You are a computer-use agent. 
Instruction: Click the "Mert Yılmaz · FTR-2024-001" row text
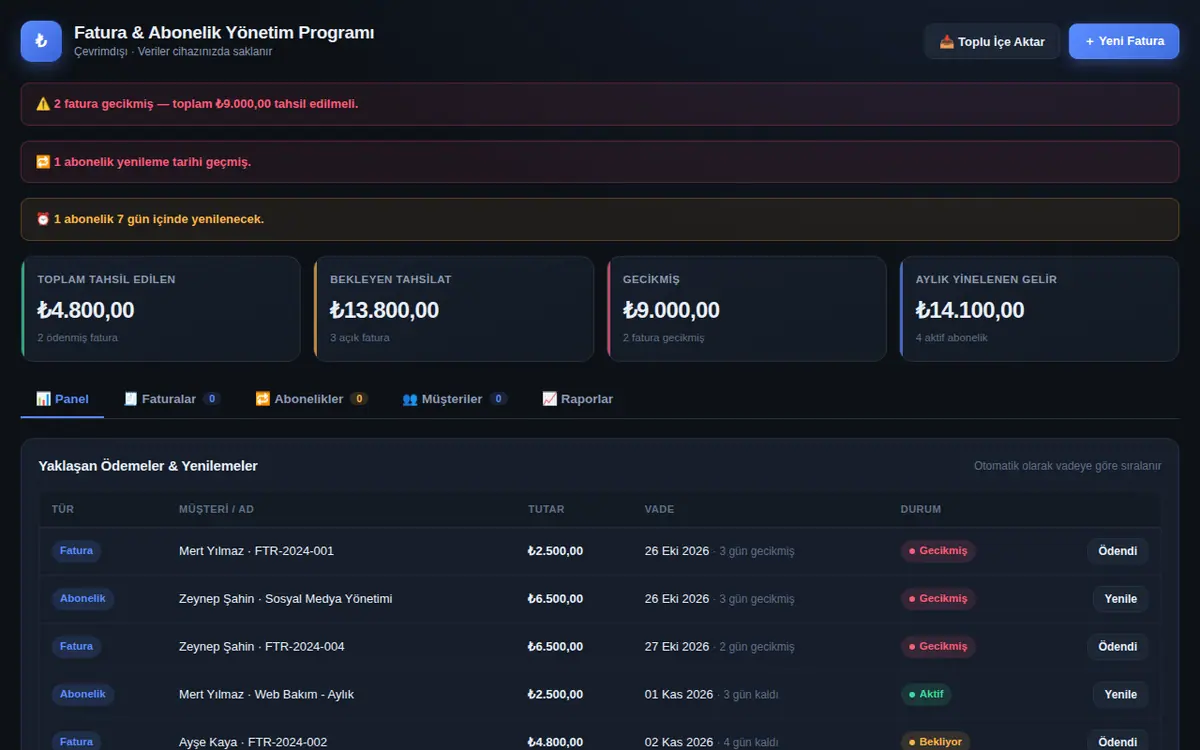(x=256, y=551)
